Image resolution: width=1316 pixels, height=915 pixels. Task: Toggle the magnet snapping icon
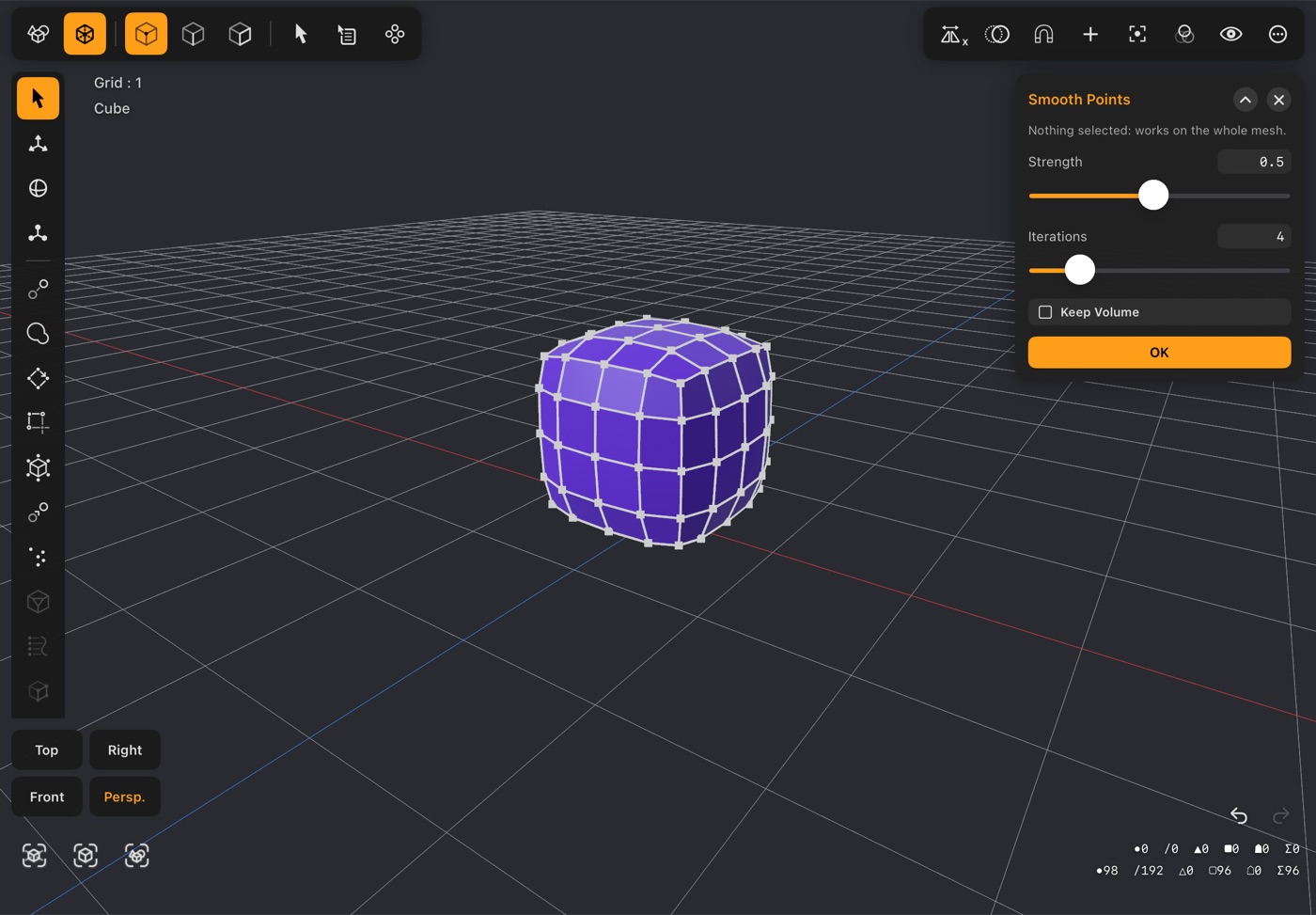pyautogui.click(x=1043, y=34)
